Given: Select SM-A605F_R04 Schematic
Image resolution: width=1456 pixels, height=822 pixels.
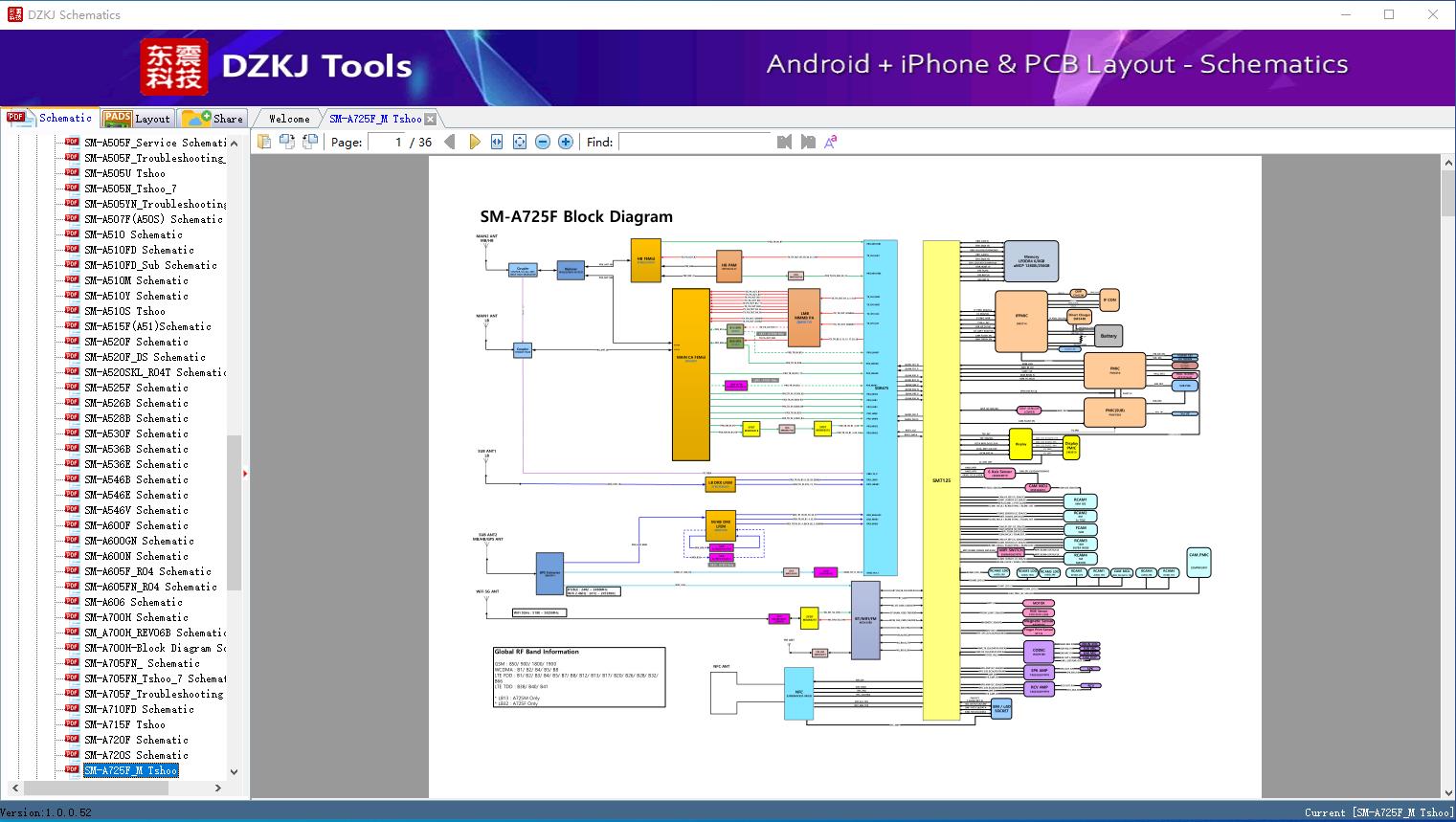Looking at the screenshot, I should point(147,571).
